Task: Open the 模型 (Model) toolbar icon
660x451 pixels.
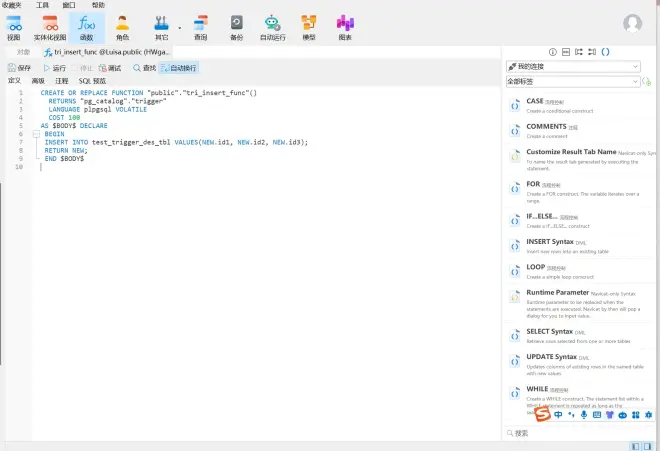Action: coord(309,28)
